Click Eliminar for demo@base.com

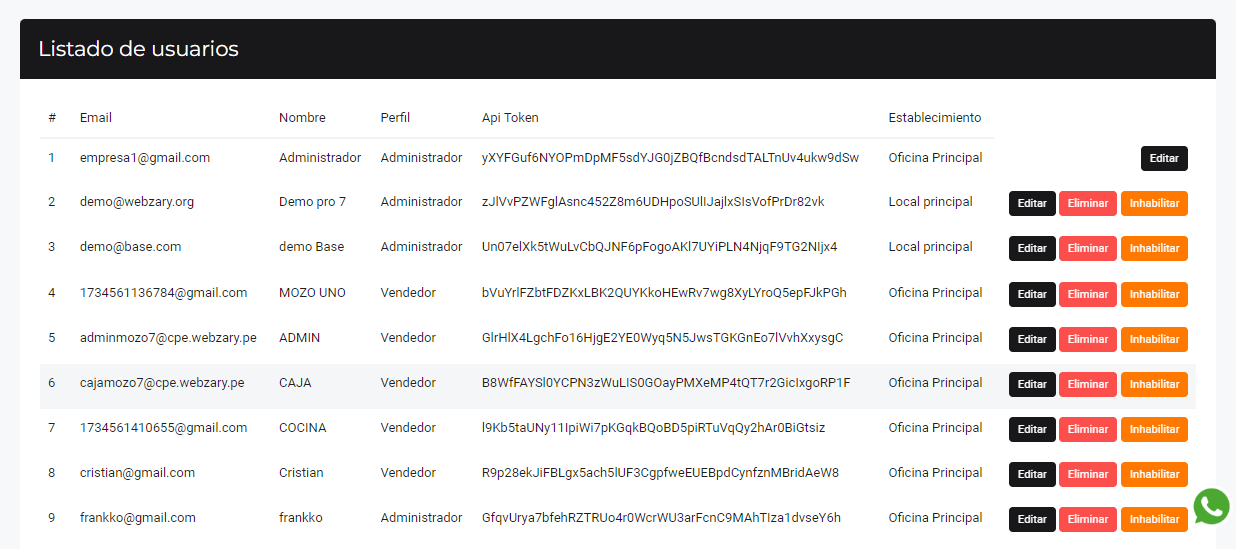(1087, 249)
